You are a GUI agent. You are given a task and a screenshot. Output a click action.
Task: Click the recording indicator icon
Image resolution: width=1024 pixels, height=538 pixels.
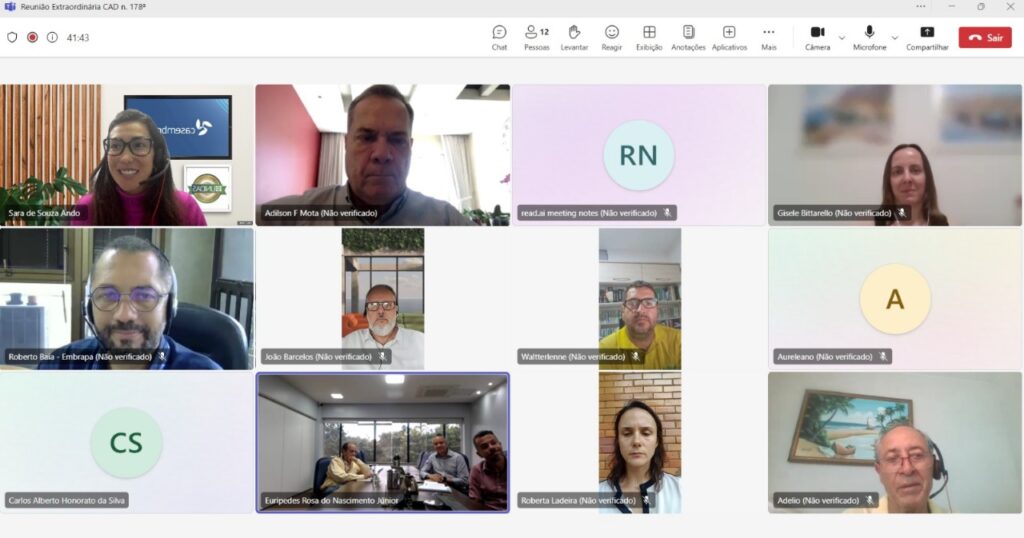(x=32, y=37)
